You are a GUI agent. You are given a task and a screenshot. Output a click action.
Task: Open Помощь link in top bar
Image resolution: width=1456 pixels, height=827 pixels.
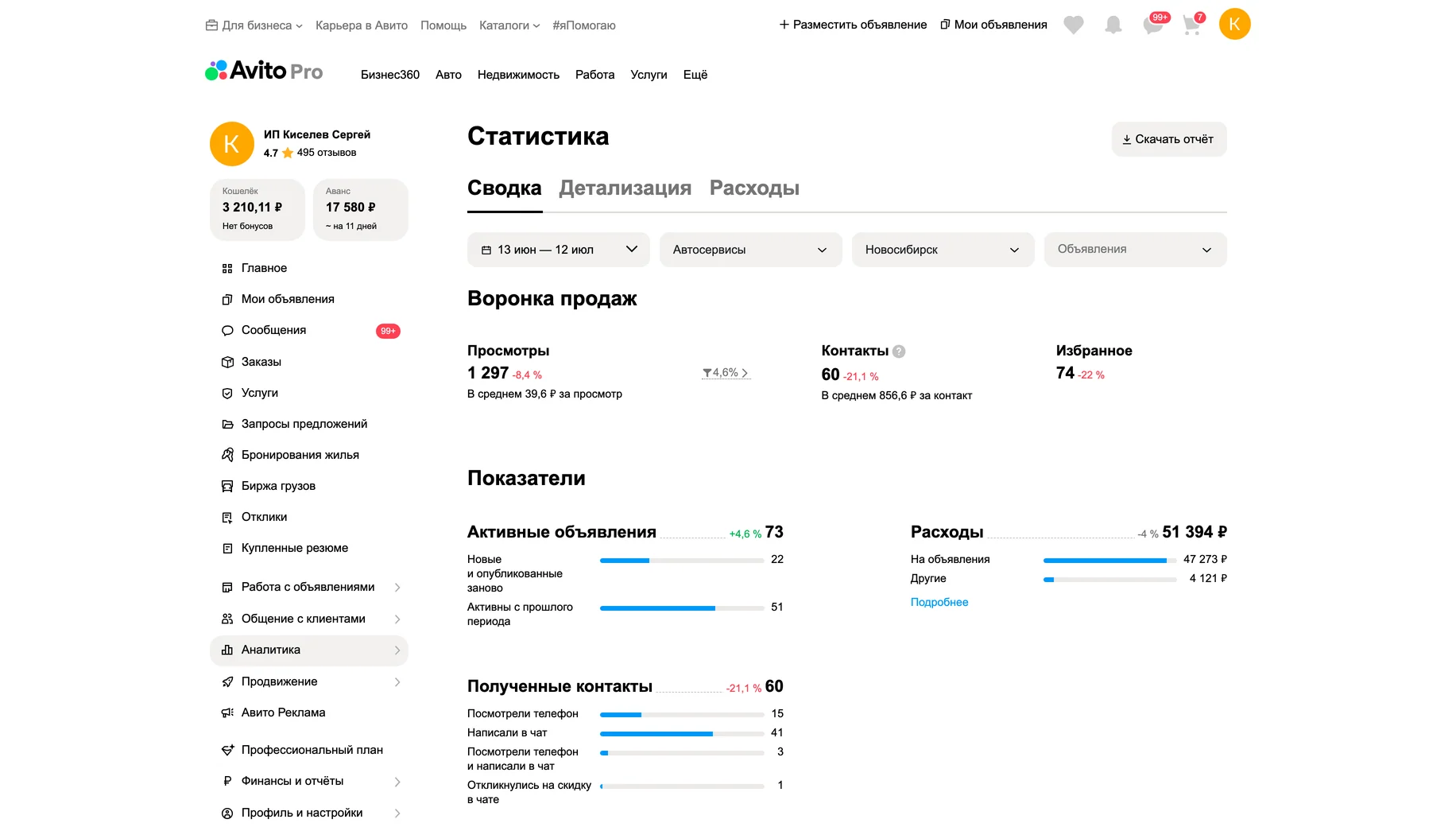pyautogui.click(x=443, y=25)
